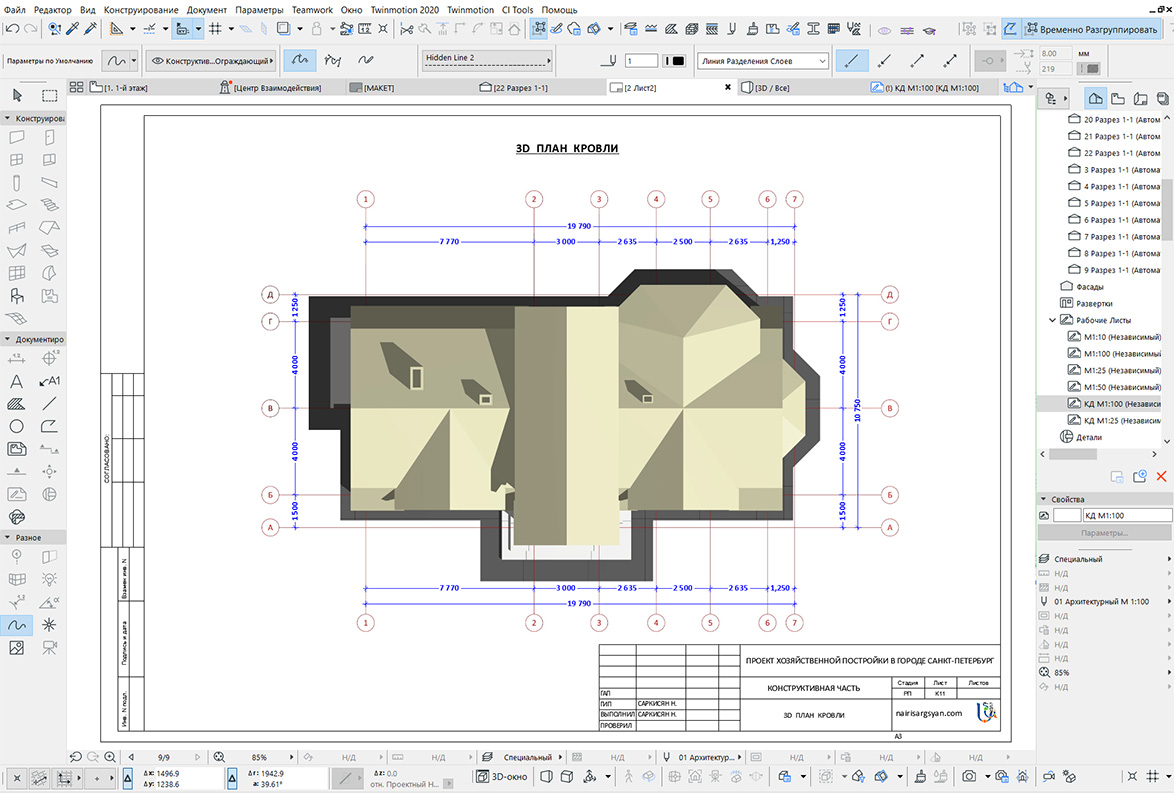Select the arrowhead at end line option
The height and width of the screenshot is (793, 1174).
[x=917, y=61]
